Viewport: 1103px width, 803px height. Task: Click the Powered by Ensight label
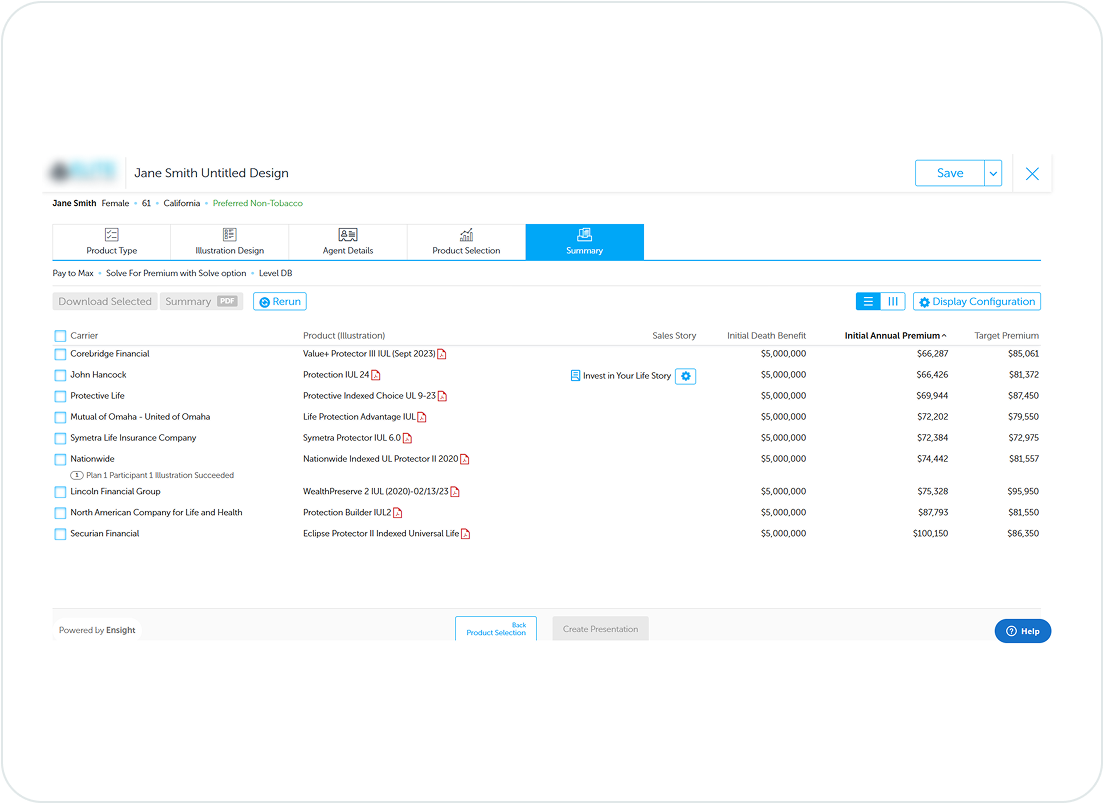coord(97,630)
